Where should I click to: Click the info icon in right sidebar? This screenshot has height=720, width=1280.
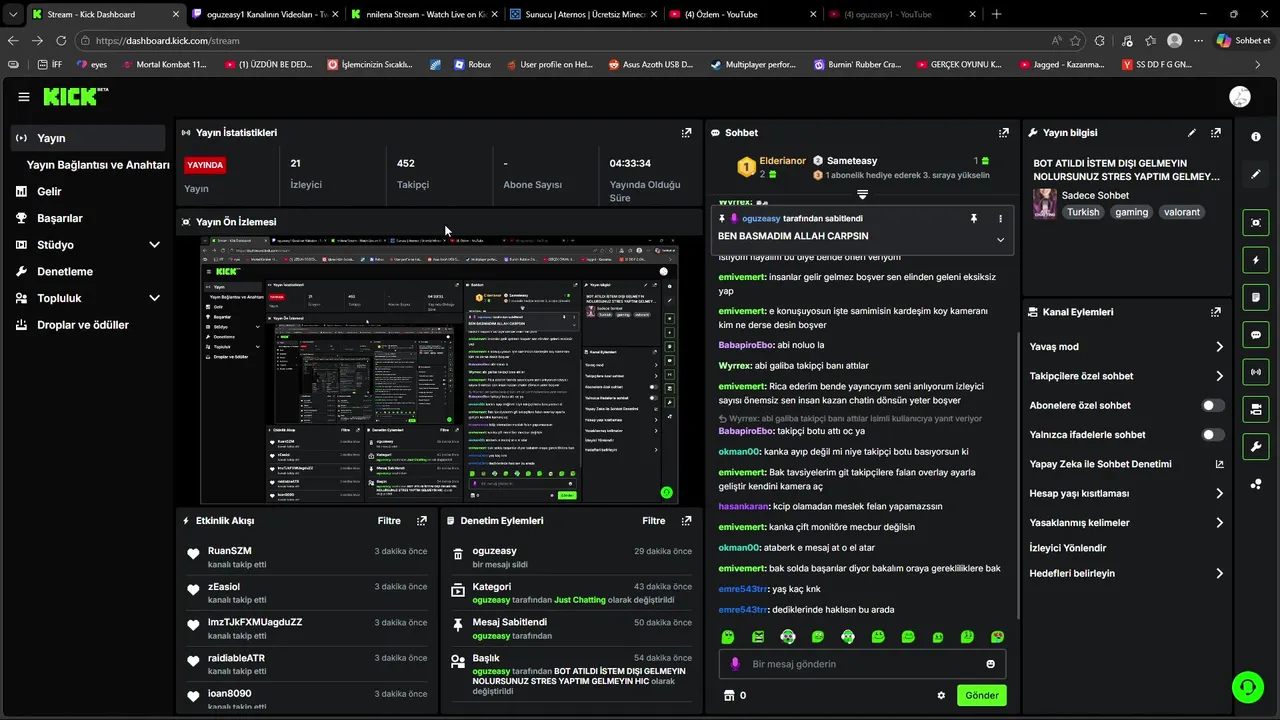(1256, 137)
